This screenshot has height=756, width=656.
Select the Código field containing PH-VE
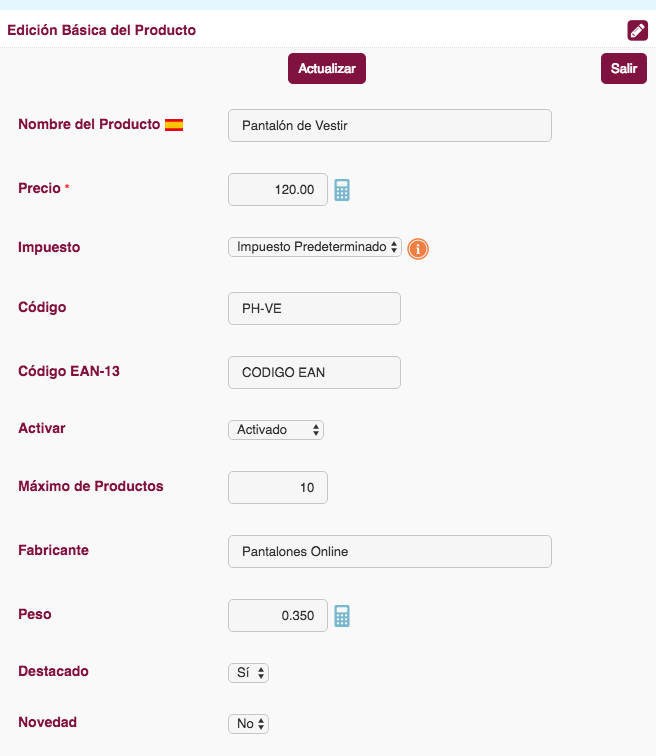point(314,309)
